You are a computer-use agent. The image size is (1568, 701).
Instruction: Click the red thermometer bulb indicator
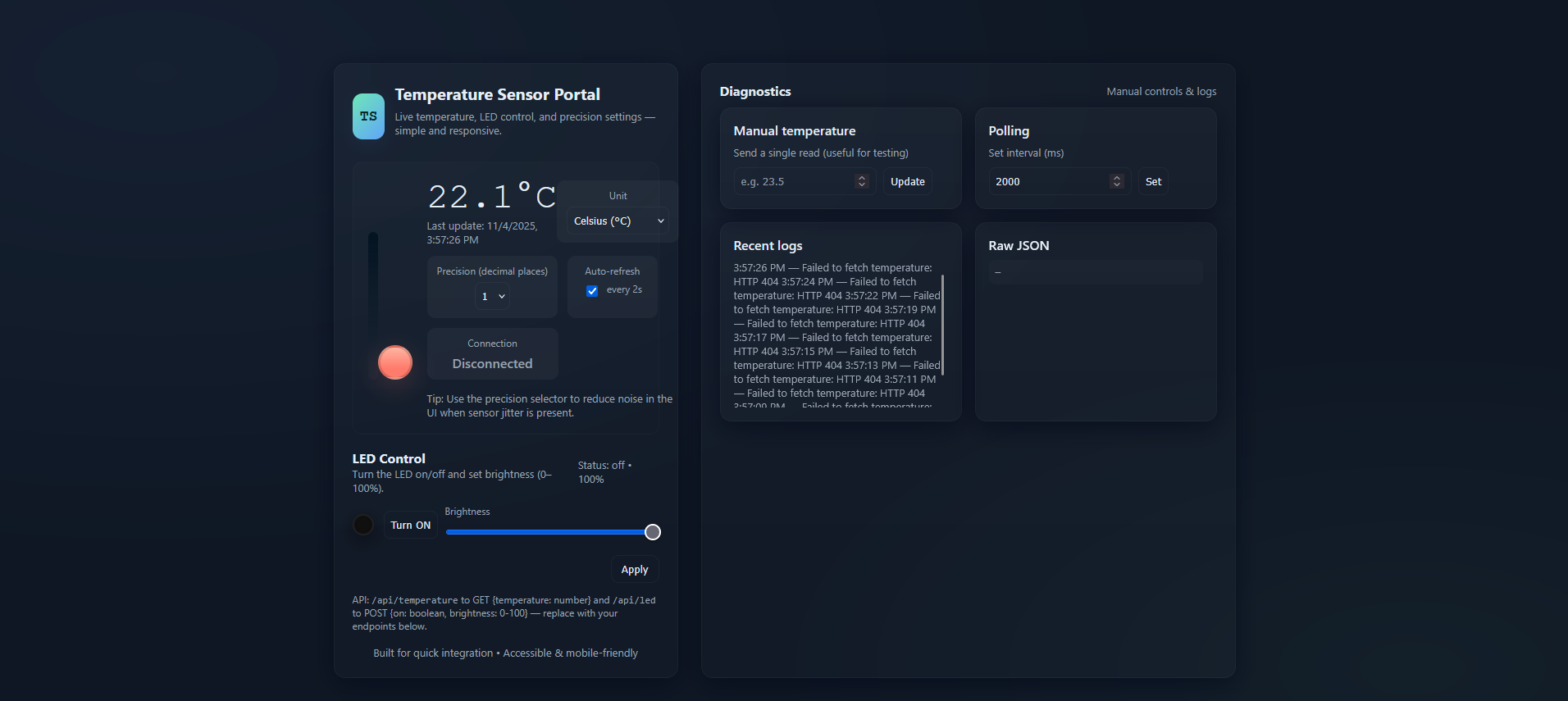394,362
